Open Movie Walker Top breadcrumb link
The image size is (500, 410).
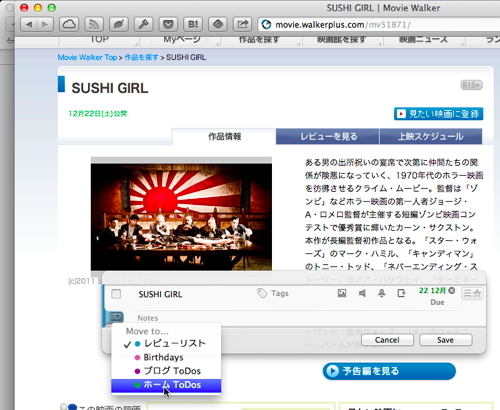click(x=87, y=57)
